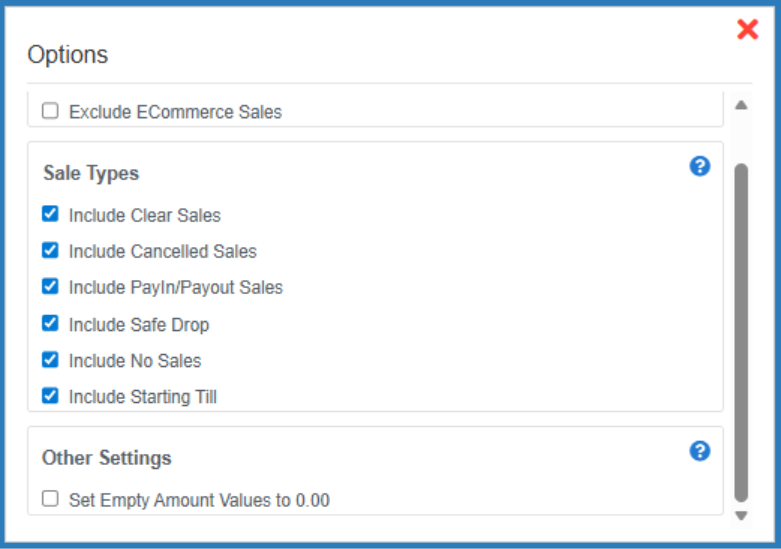Viewport: 781px width, 549px height.
Task: Click the "Exclude ECommerce Sales" label text
Action: [x=175, y=112]
